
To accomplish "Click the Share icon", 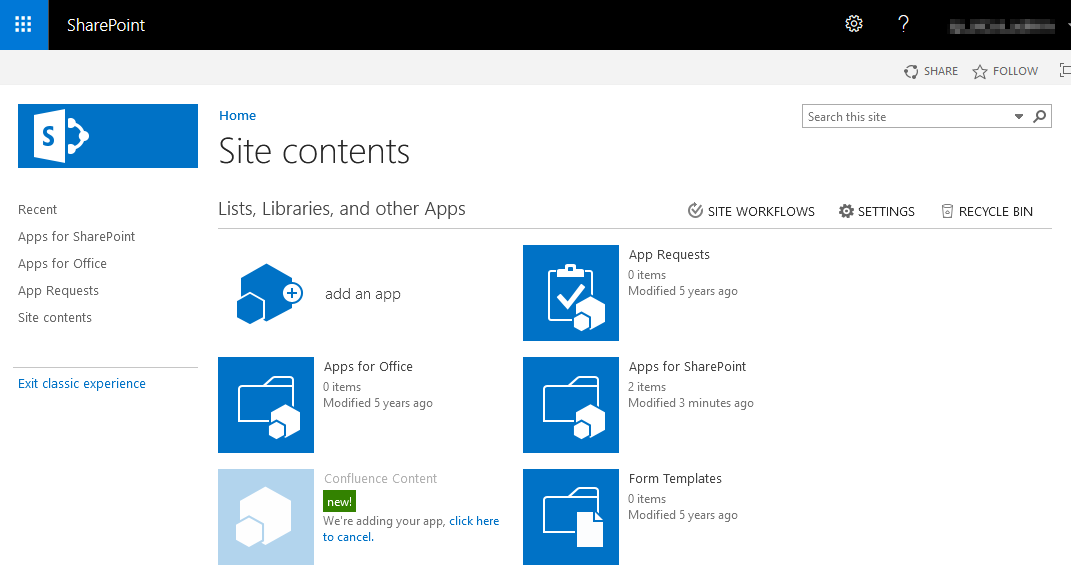I will tap(911, 71).
